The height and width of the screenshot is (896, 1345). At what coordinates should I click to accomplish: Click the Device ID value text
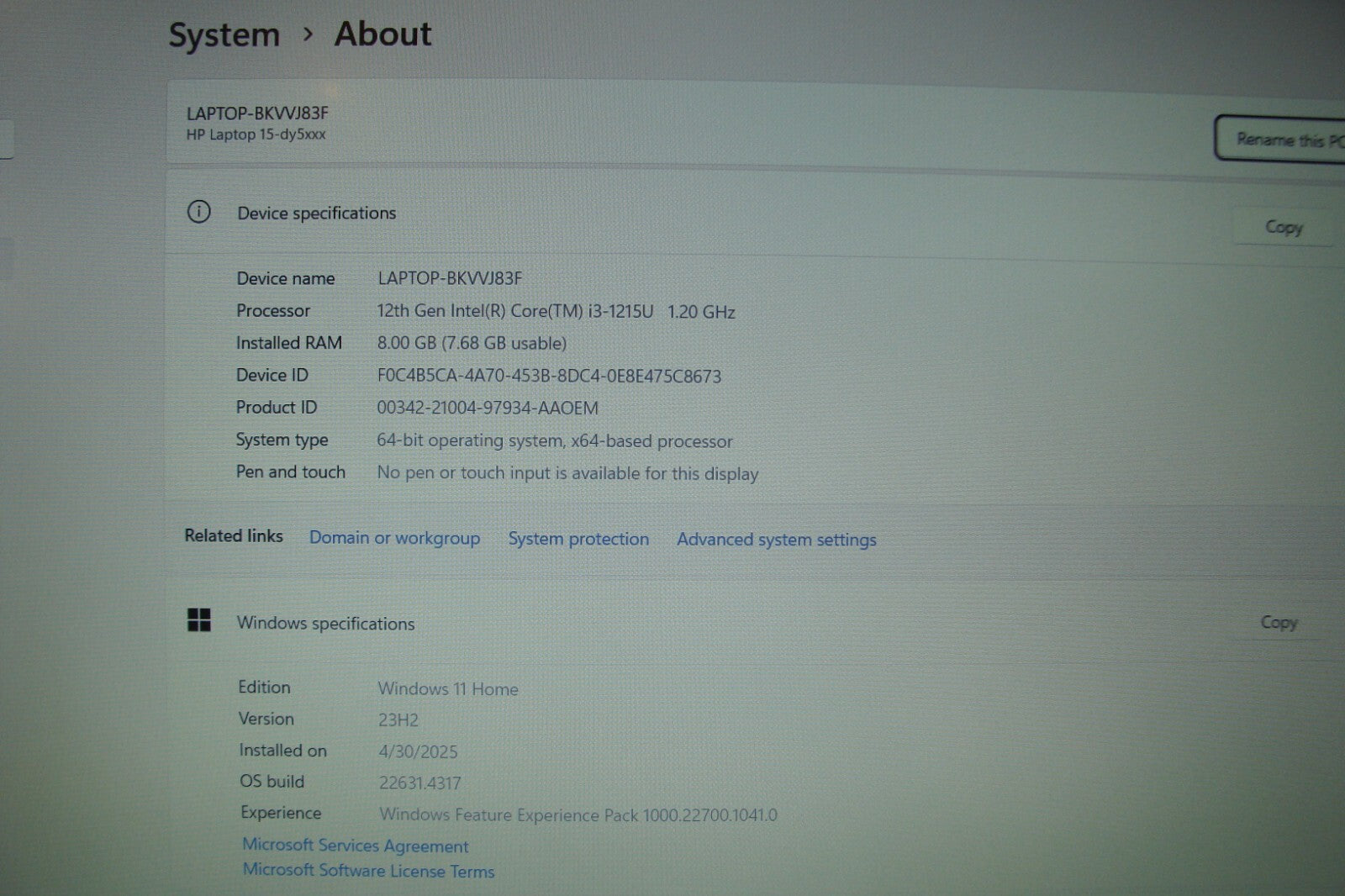point(549,376)
